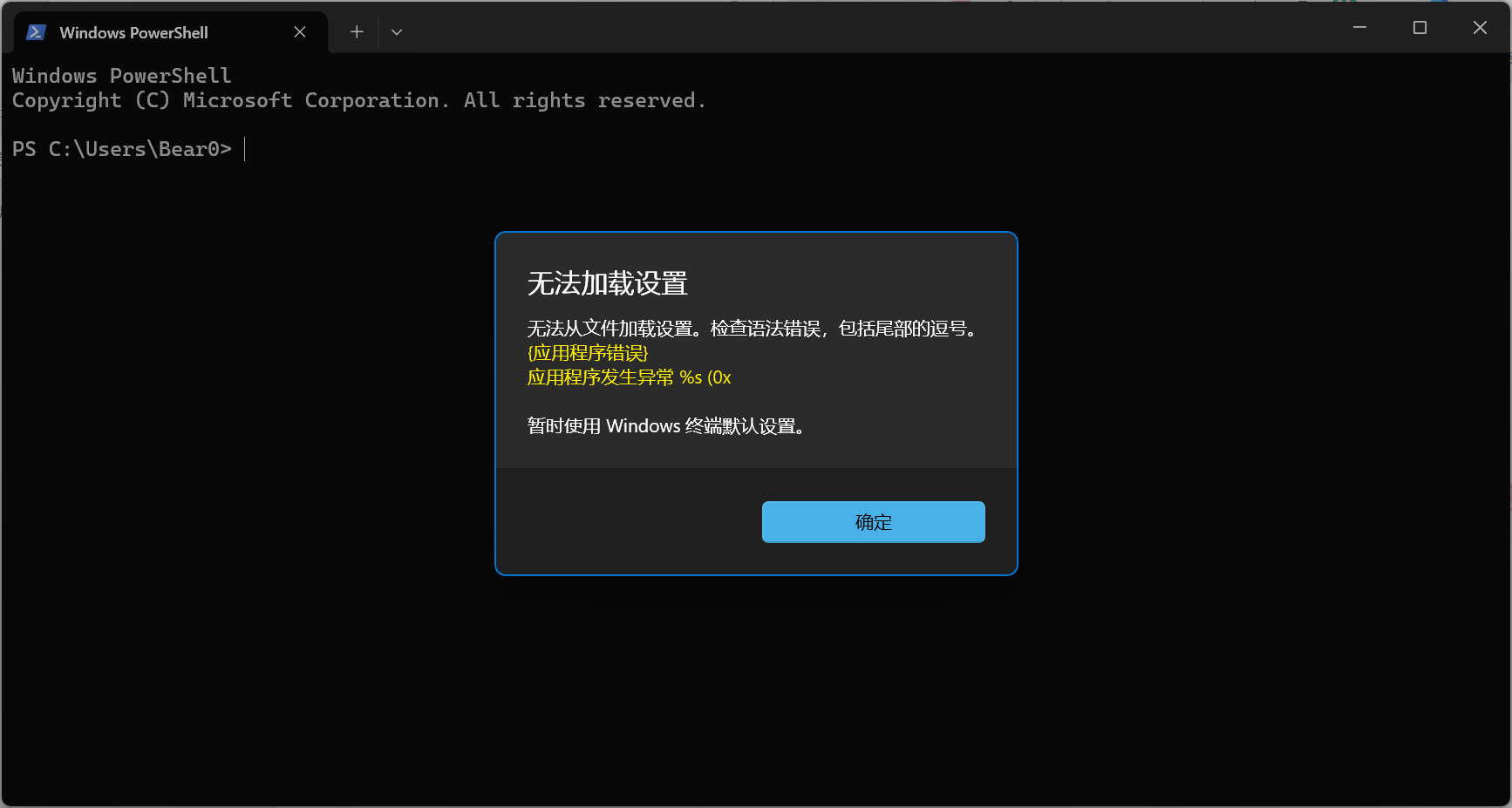Maximize the Windows Terminal window
The width and height of the screenshot is (1512, 808).
tap(1420, 28)
